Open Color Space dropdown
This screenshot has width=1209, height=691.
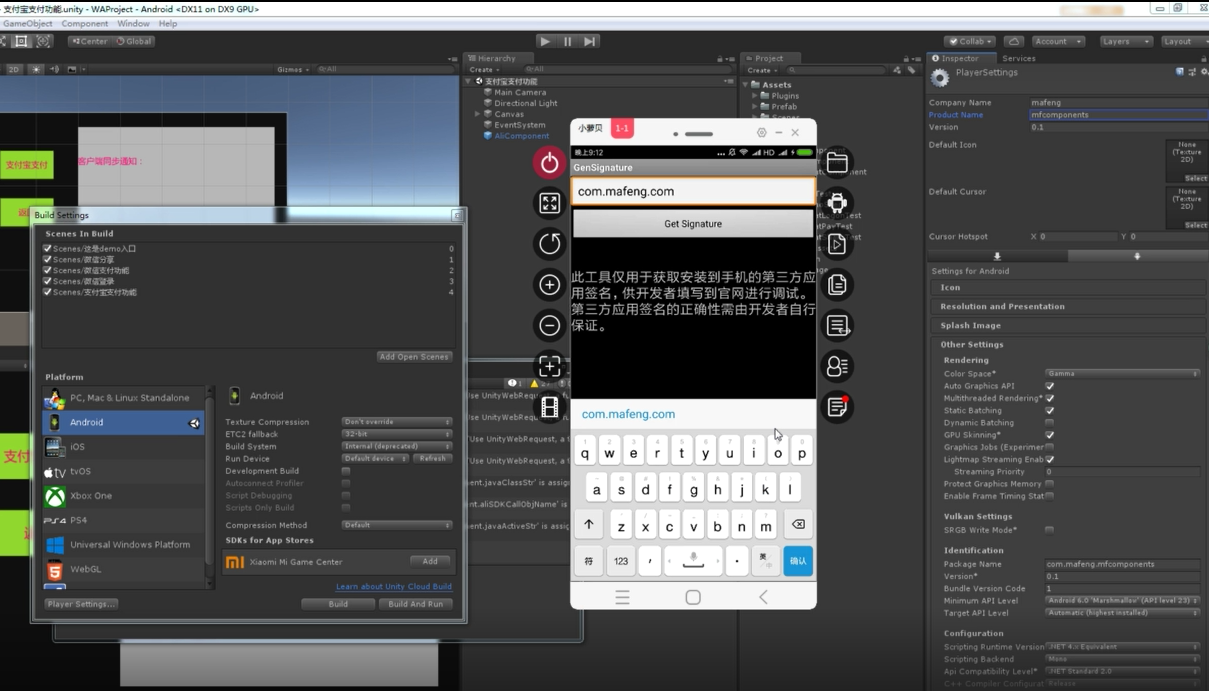pyautogui.click(x=1123, y=373)
